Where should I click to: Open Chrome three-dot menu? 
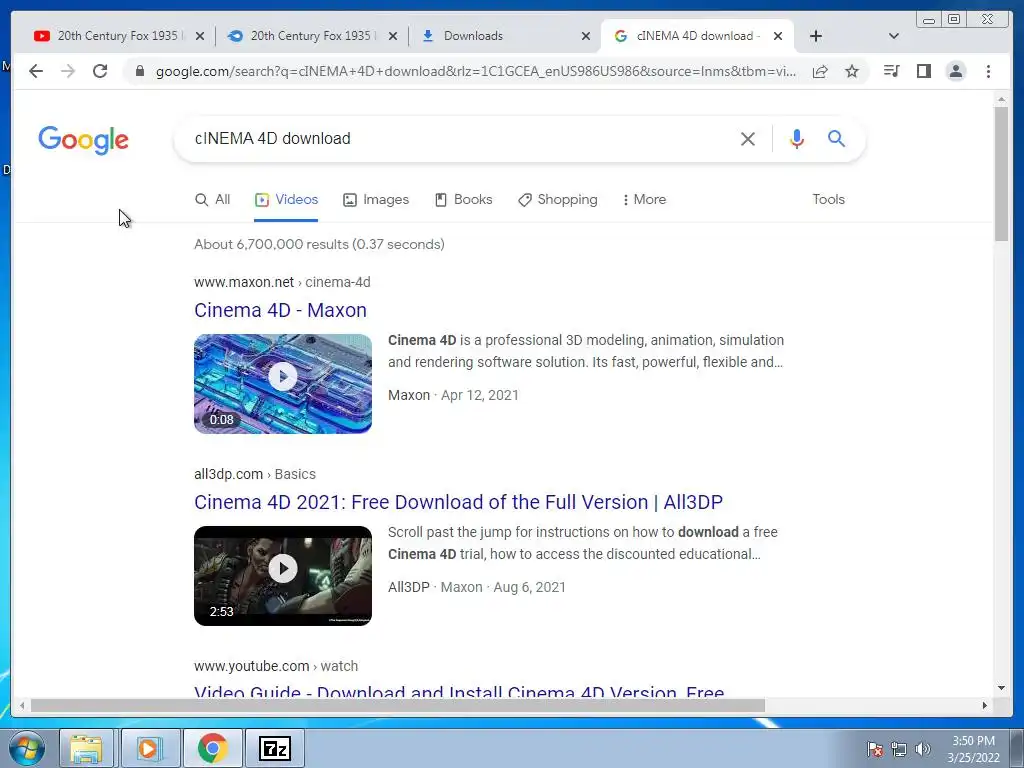coord(988,71)
